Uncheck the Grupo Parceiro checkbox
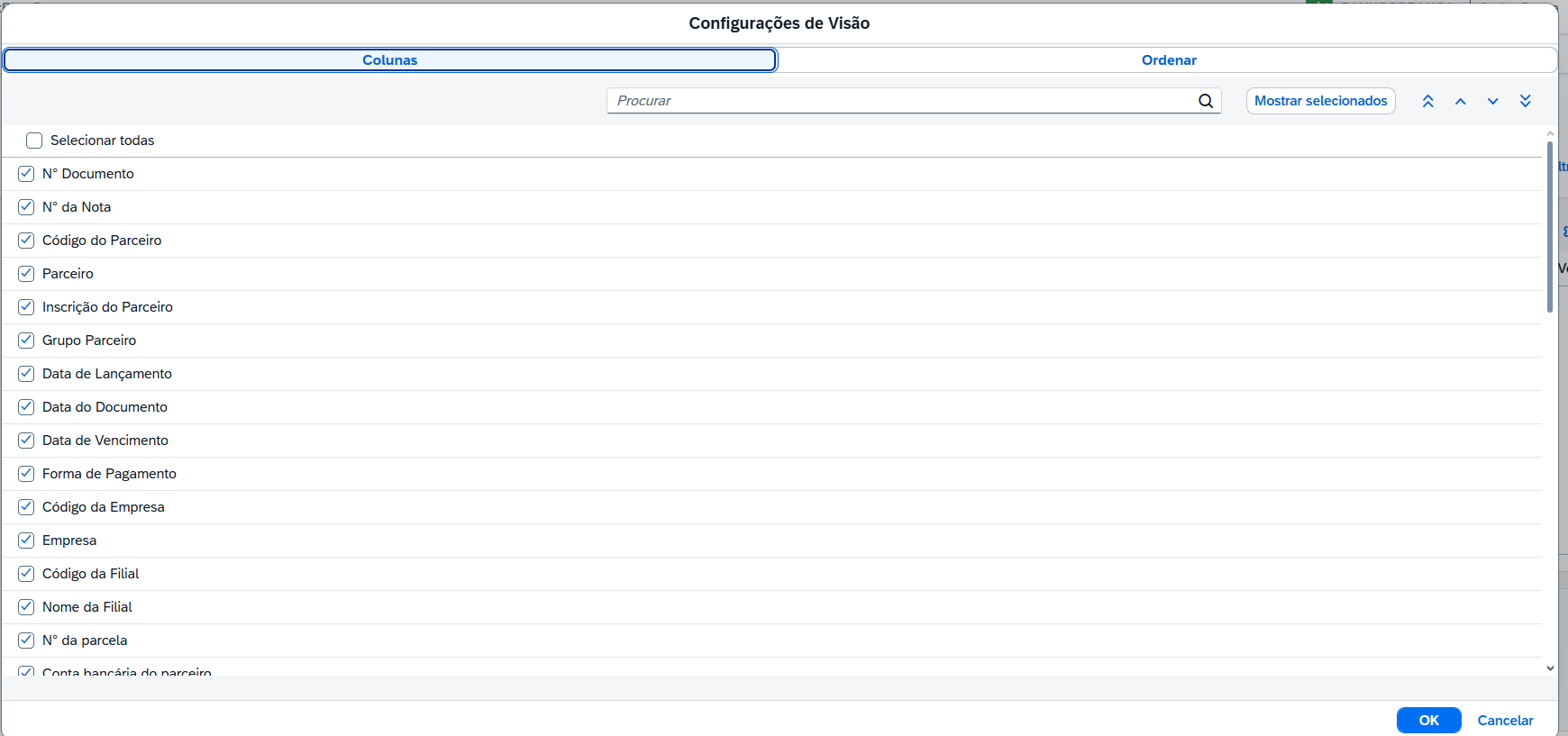 pos(26,341)
